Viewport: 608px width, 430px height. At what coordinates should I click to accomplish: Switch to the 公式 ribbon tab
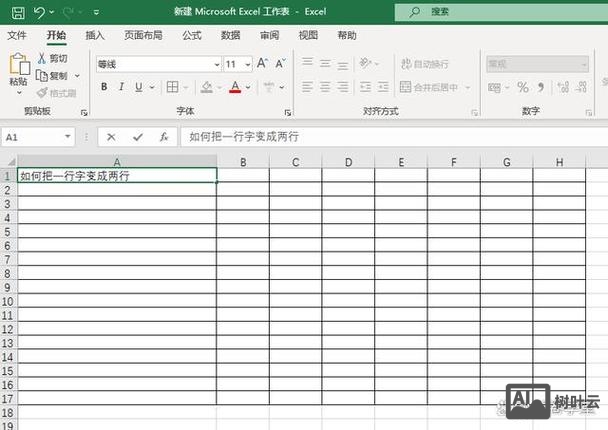(192, 35)
